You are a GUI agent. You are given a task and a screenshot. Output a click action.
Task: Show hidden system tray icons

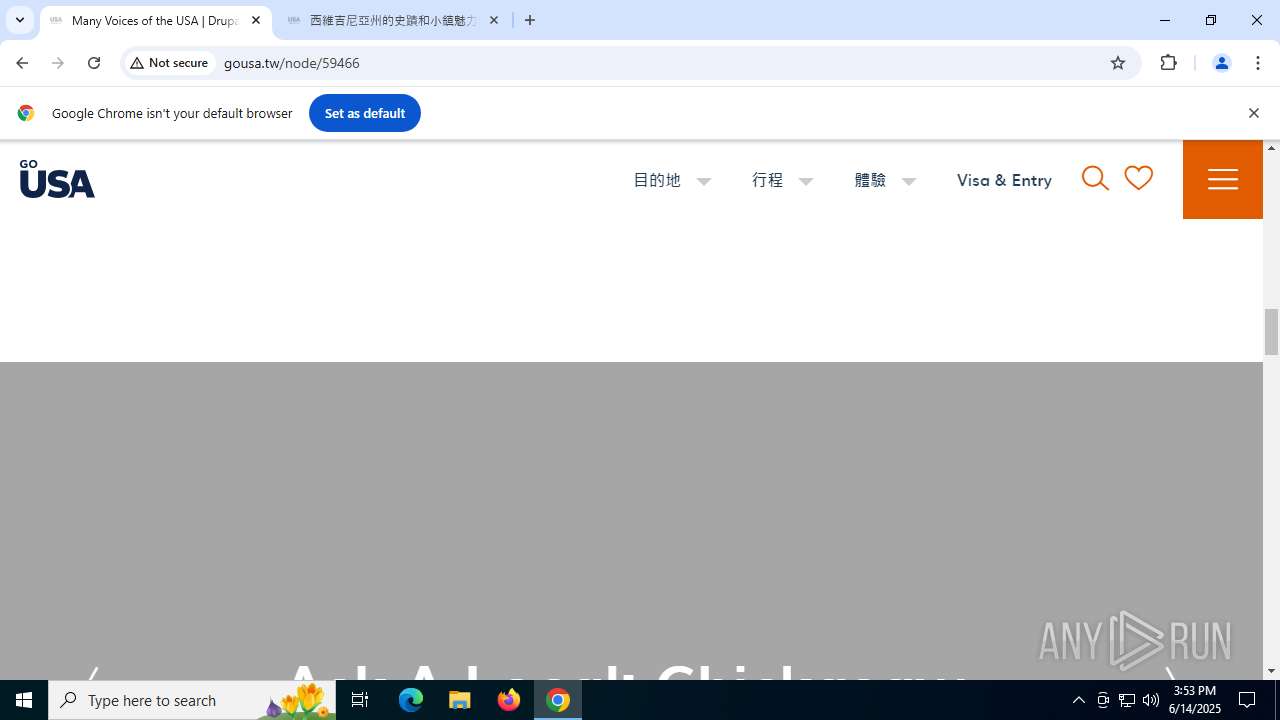(1078, 700)
